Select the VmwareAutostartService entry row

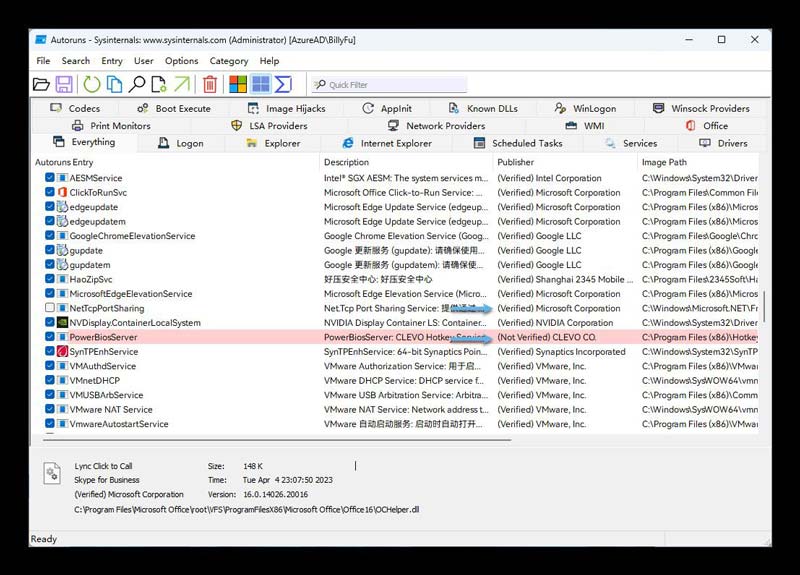pos(396,423)
